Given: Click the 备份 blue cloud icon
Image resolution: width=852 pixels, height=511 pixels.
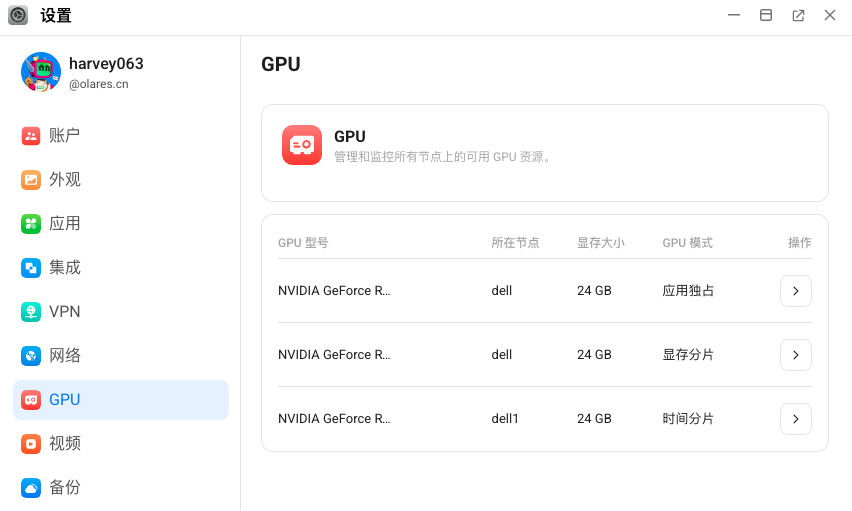Looking at the screenshot, I should [x=31, y=488].
